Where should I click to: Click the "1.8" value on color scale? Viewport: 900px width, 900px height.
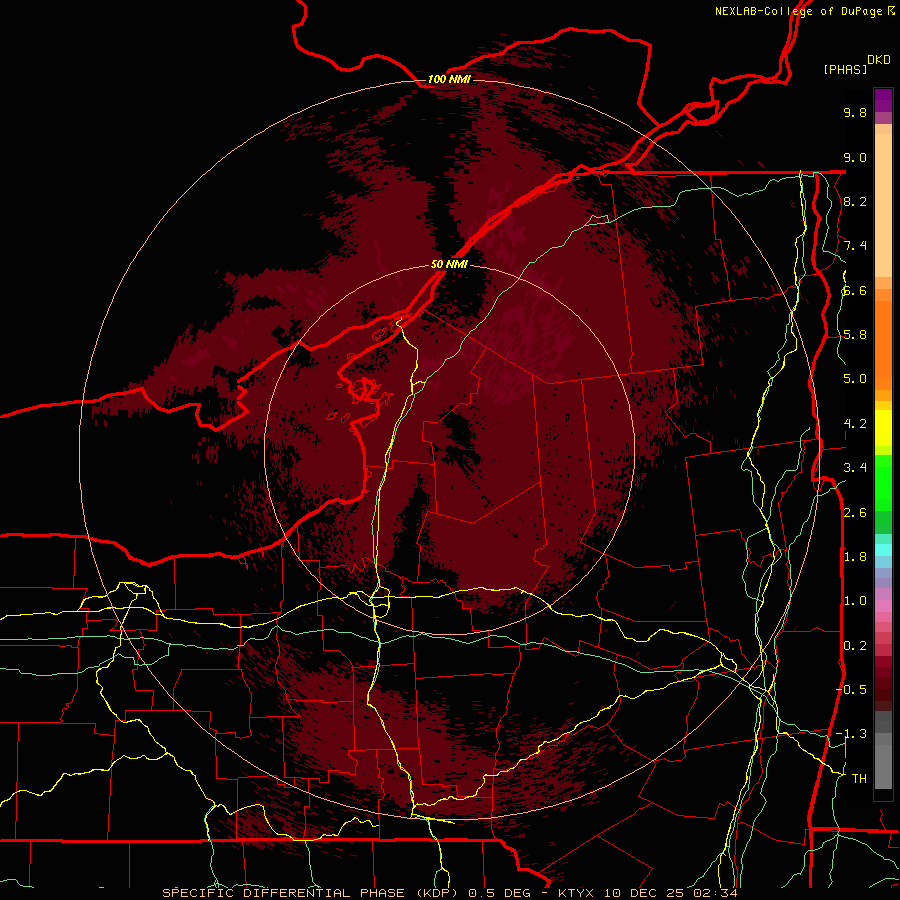(x=855, y=557)
